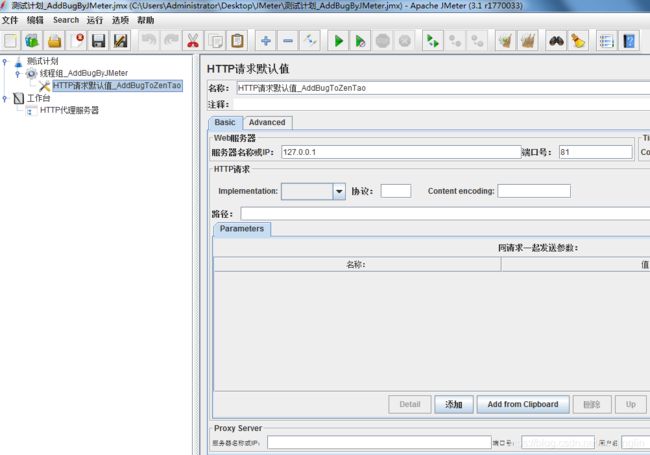This screenshot has width=650, height=455.
Task: Switch to the Basic tab
Action: point(225,123)
